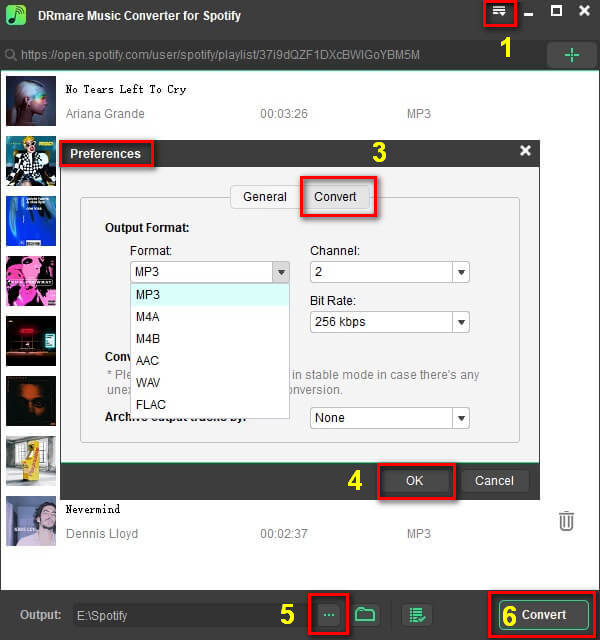Open the Channel dropdown
Screen dimensions: 600x640
(x=390, y=272)
